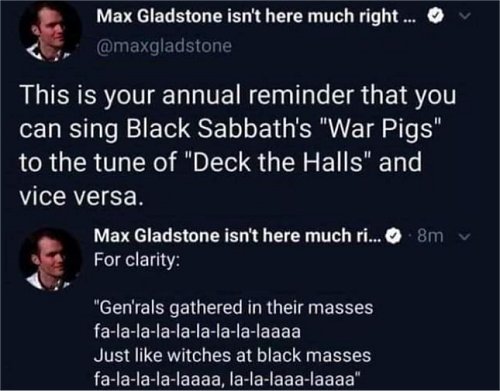
Task: Click the first fa-la-la lyric line ending in "laaaa"
Action: tap(197, 332)
